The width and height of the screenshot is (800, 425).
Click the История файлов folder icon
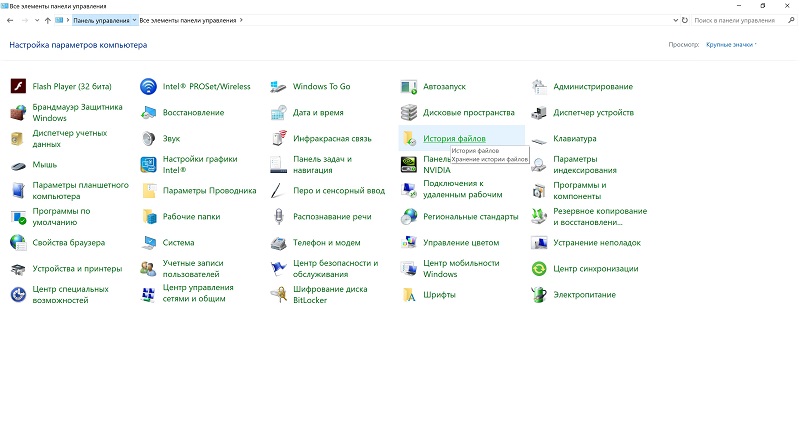click(409, 138)
